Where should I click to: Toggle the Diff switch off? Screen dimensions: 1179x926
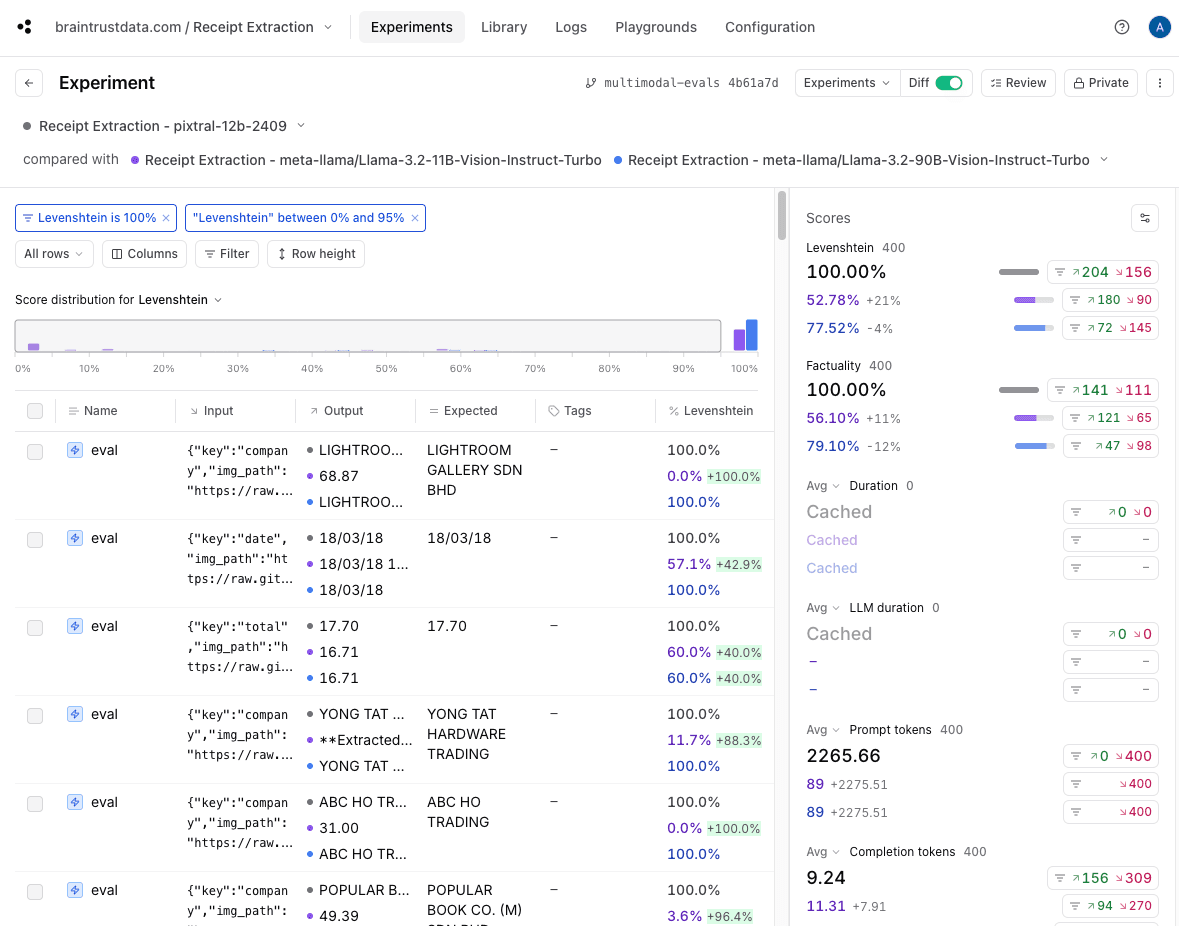[x=948, y=83]
